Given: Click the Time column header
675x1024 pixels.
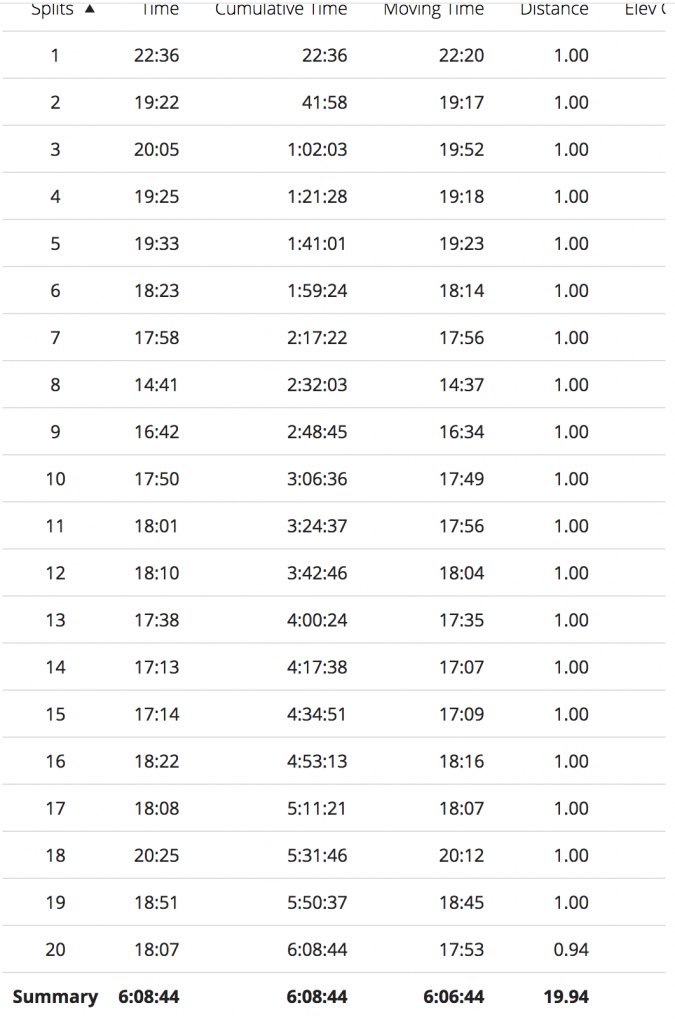Looking at the screenshot, I should (160, 8).
